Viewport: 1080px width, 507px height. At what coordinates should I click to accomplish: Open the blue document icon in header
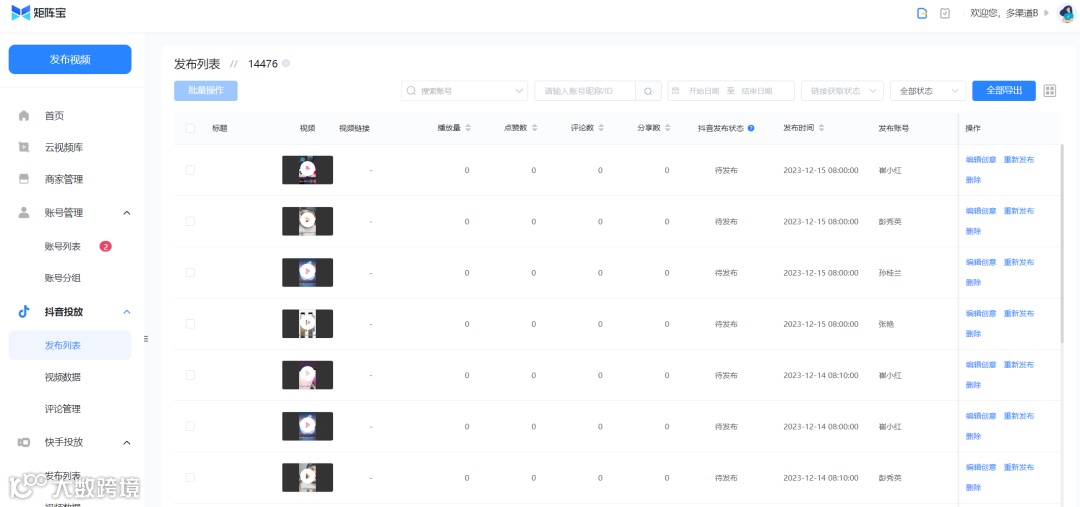click(922, 13)
